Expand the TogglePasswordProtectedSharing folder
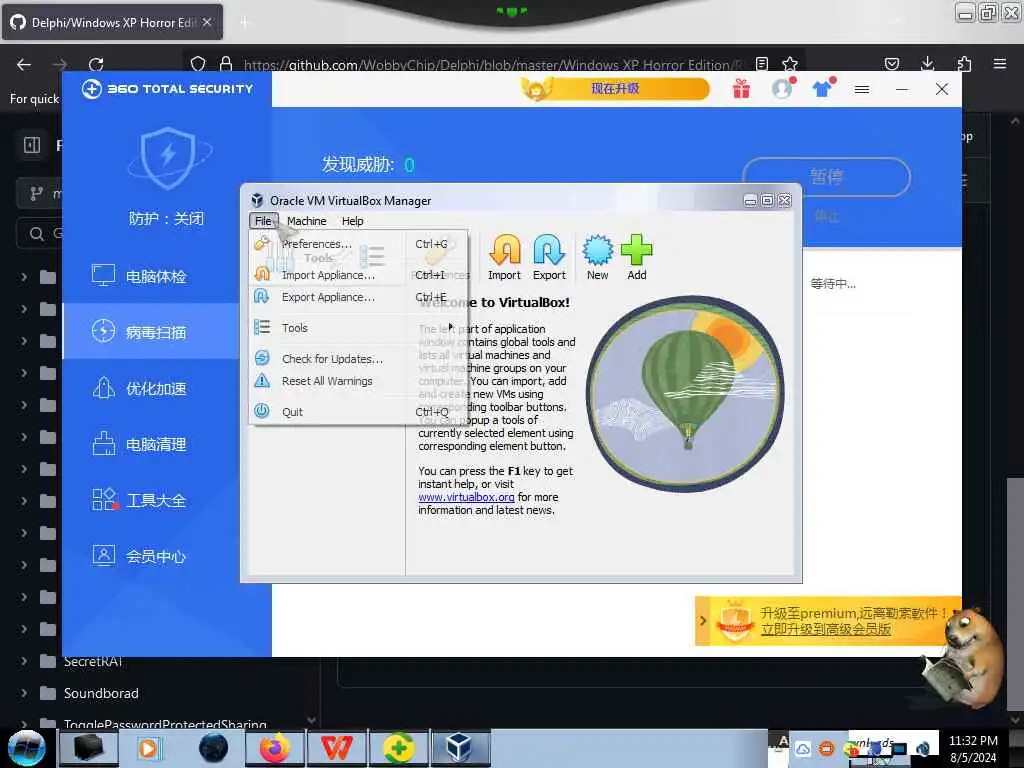1024x768 pixels. tap(24, 724)
